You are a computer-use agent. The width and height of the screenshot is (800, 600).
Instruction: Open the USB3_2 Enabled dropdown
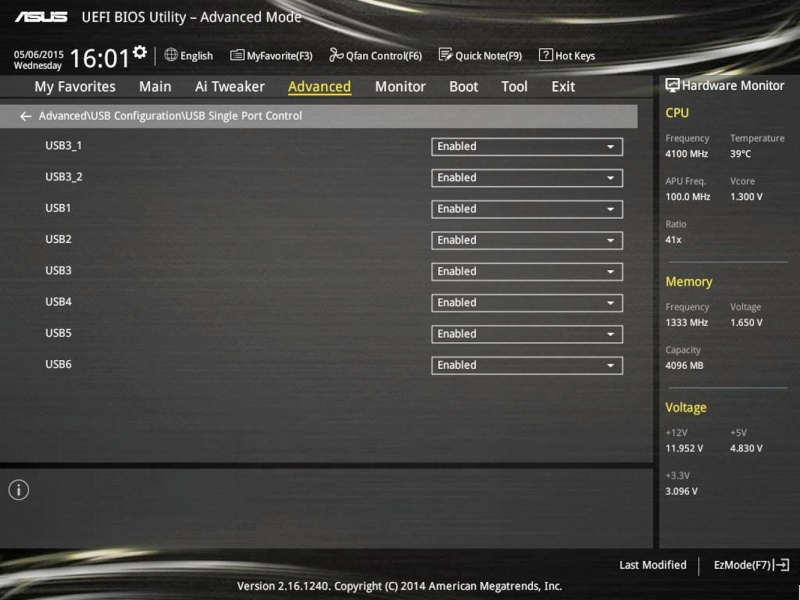pos(527,178)
